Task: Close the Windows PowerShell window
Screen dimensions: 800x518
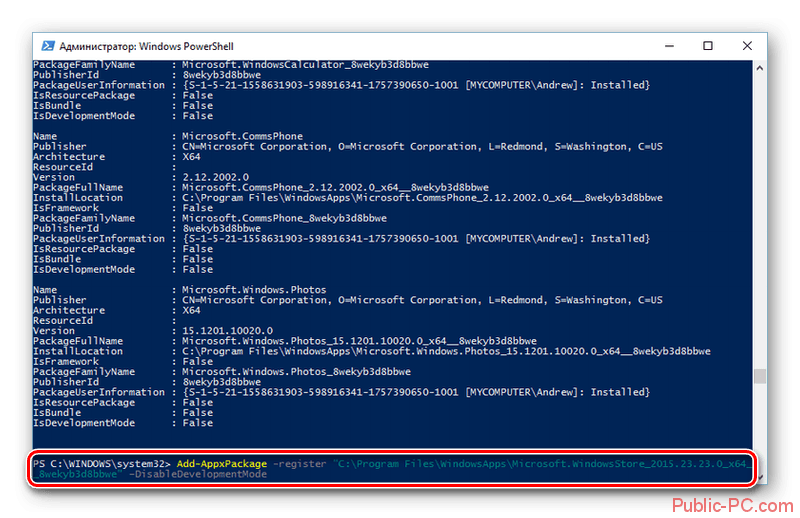Action: click(747, 46)
